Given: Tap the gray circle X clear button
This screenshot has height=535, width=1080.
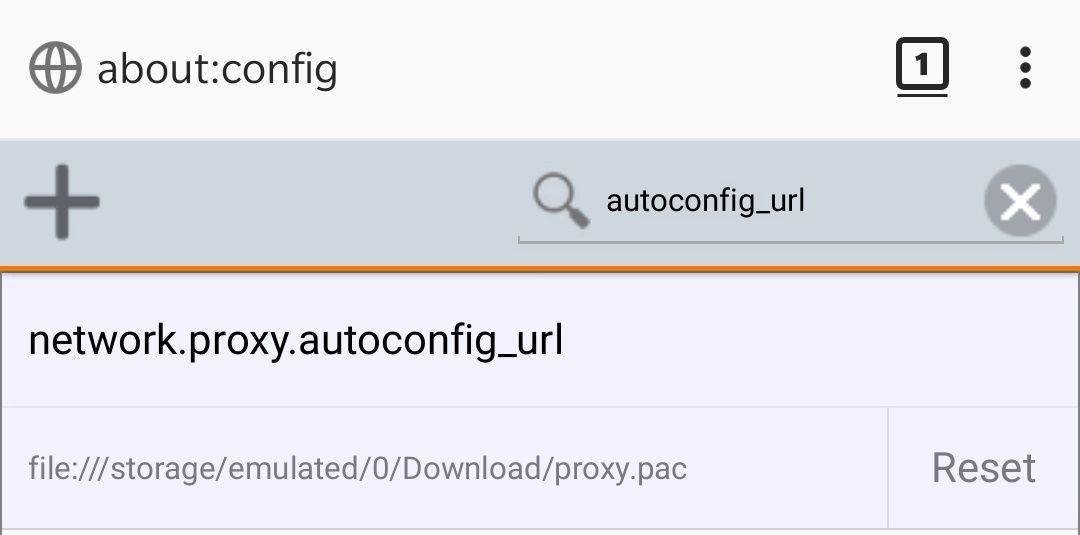Looking at the screenshot, I should 1020,202.
